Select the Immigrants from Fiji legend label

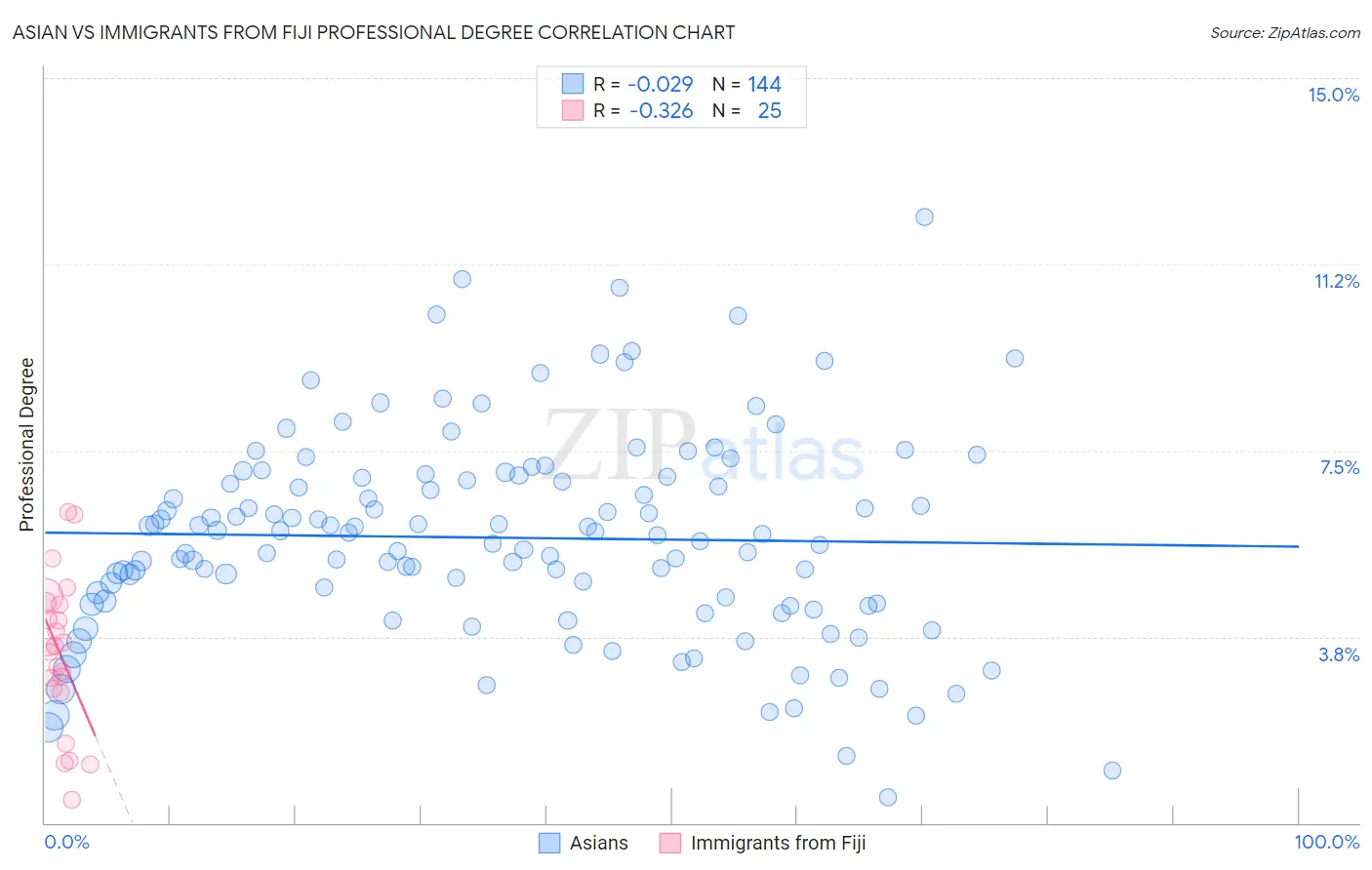(779, 843)
